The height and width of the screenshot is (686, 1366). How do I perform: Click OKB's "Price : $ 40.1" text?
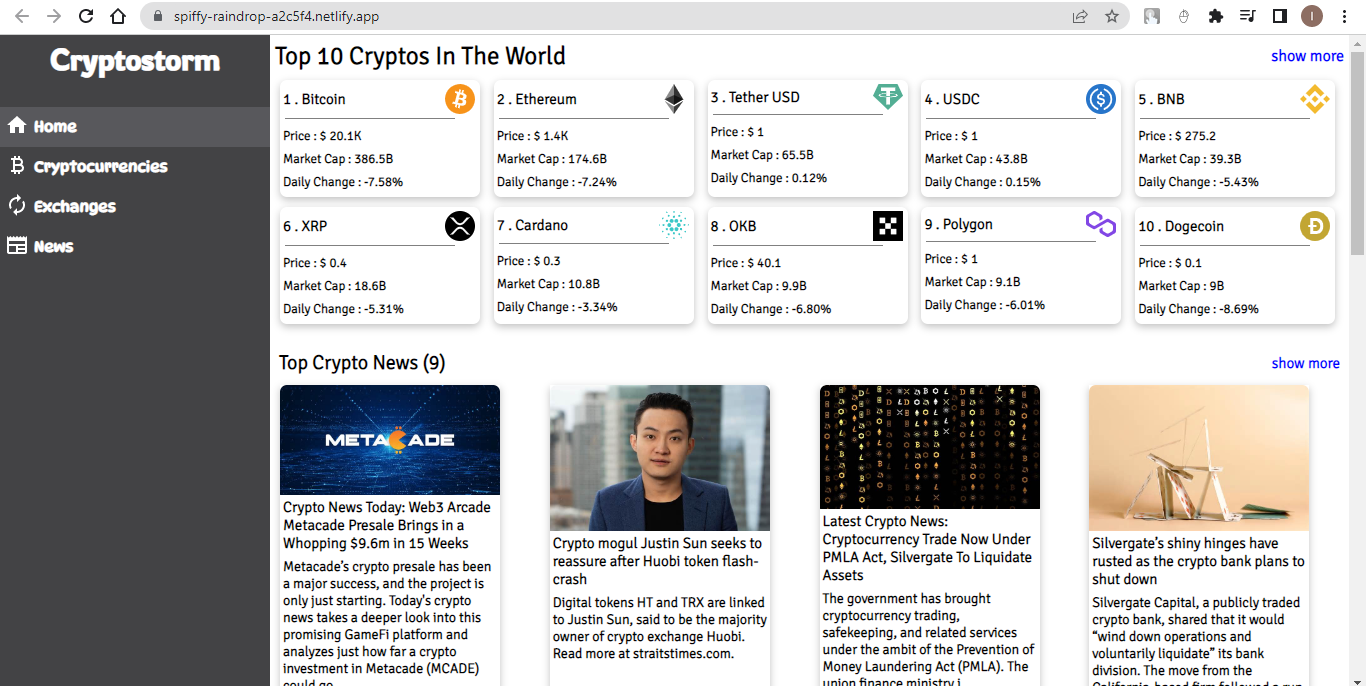[746, 263]
